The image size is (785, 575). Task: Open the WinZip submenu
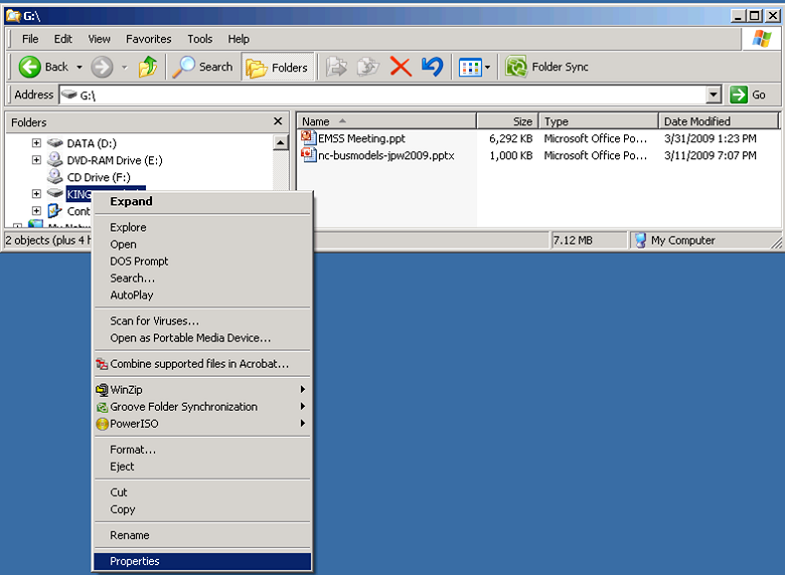pyautogui.click(x=127, y=390)
